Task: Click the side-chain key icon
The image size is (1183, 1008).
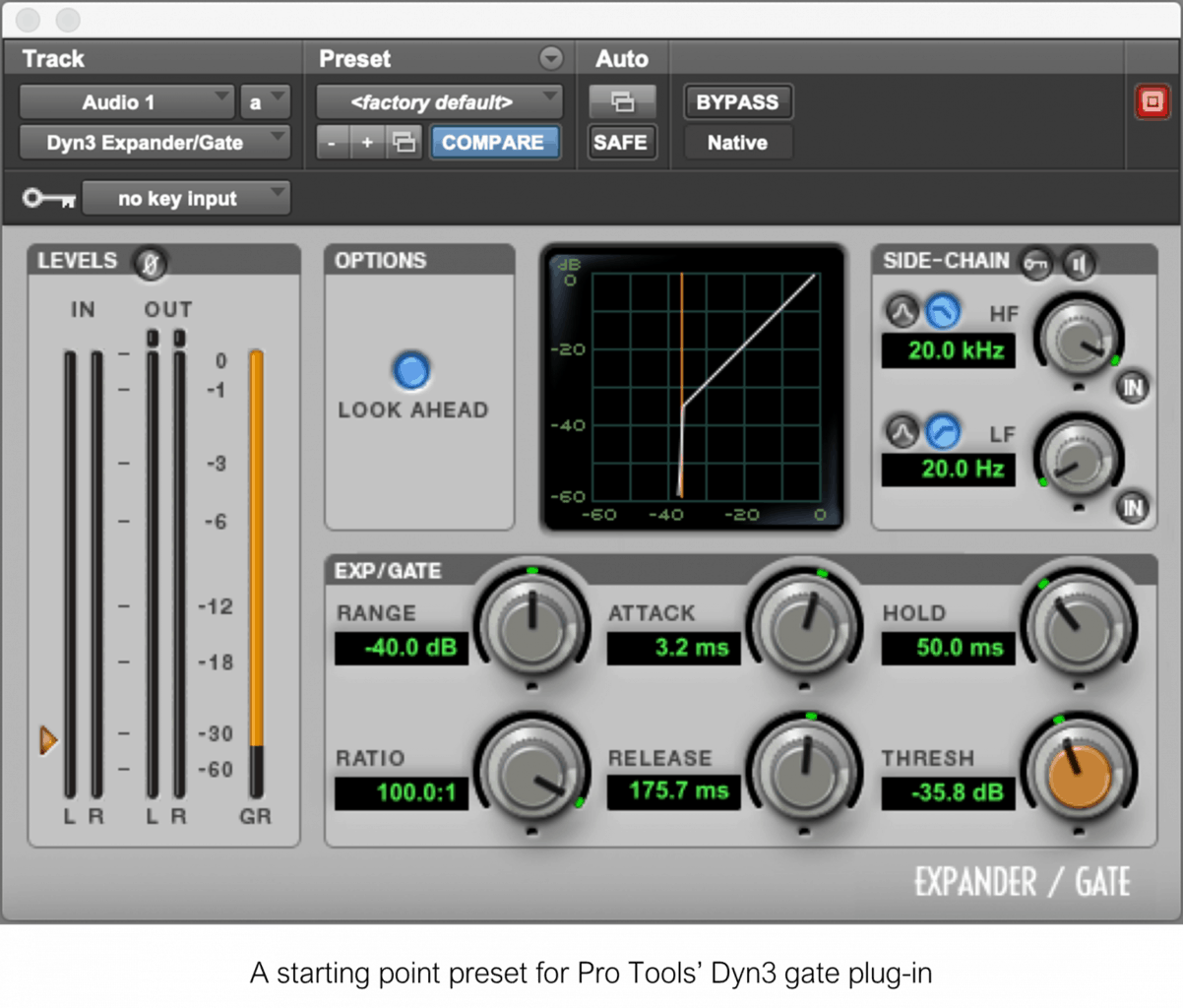Action: pos(1037,264)
